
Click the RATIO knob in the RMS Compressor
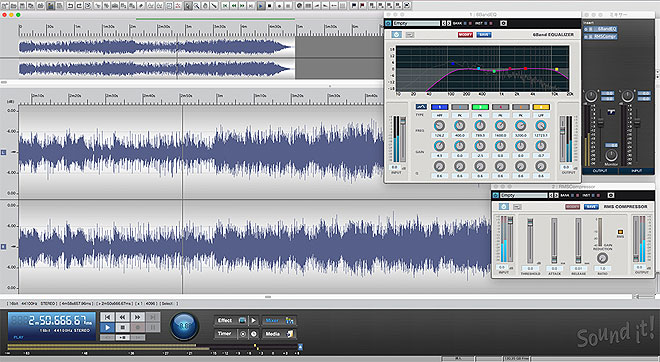coord(602,258)
